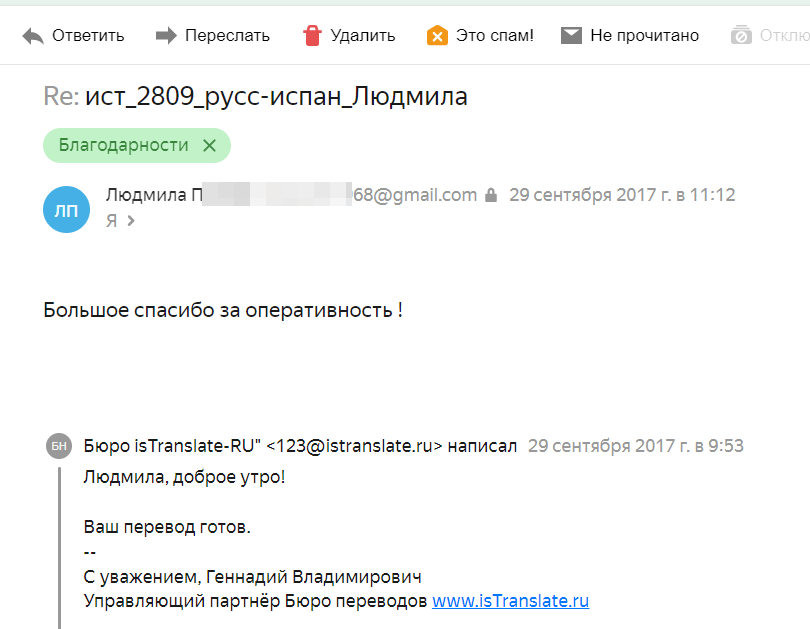
Task: Click the blue ЛП sender avatar
Action: (67, 210)
